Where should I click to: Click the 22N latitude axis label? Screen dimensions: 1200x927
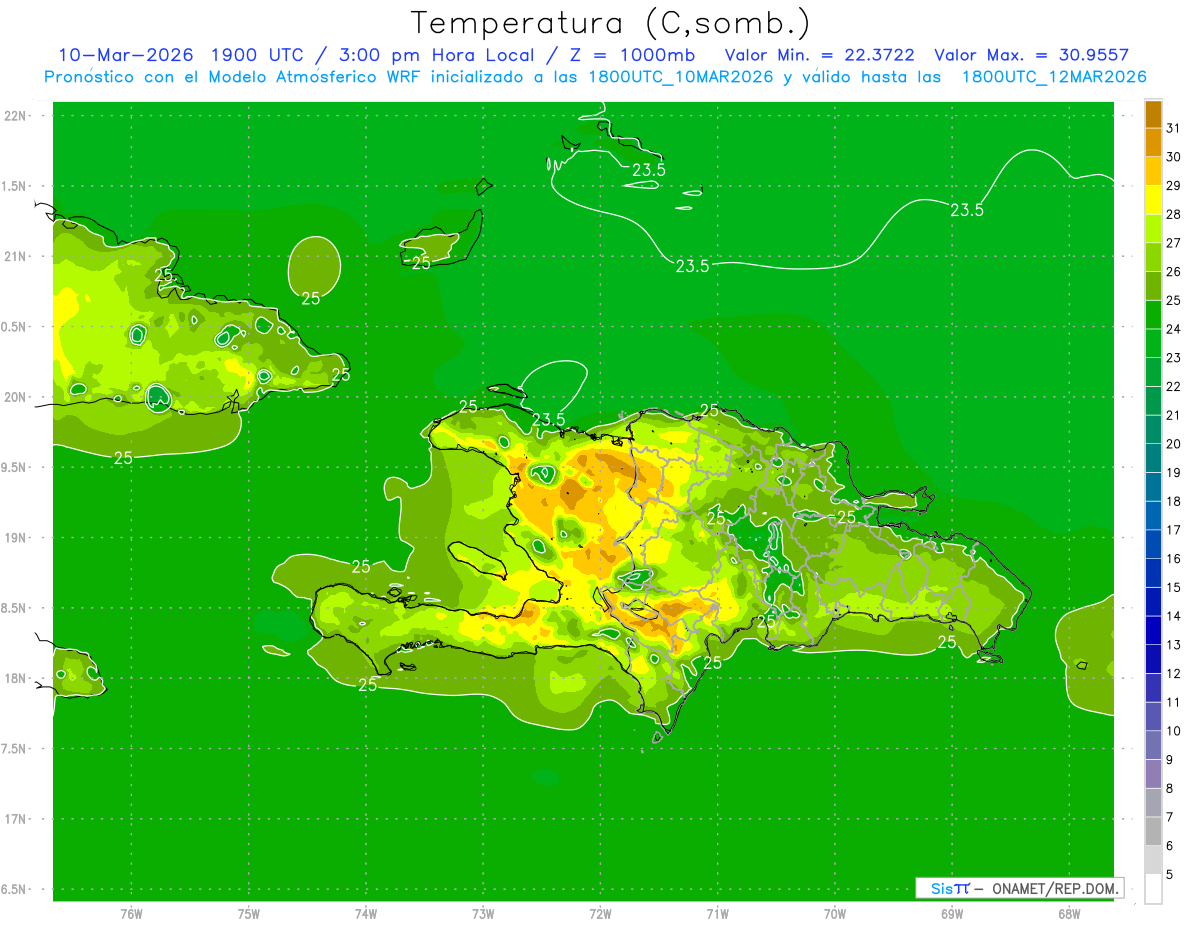(x=17, y=116)
